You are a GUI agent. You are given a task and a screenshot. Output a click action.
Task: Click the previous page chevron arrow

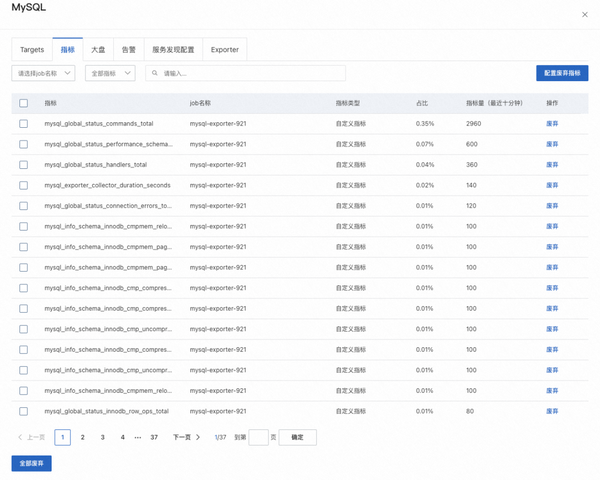click(x=20, y=437)
